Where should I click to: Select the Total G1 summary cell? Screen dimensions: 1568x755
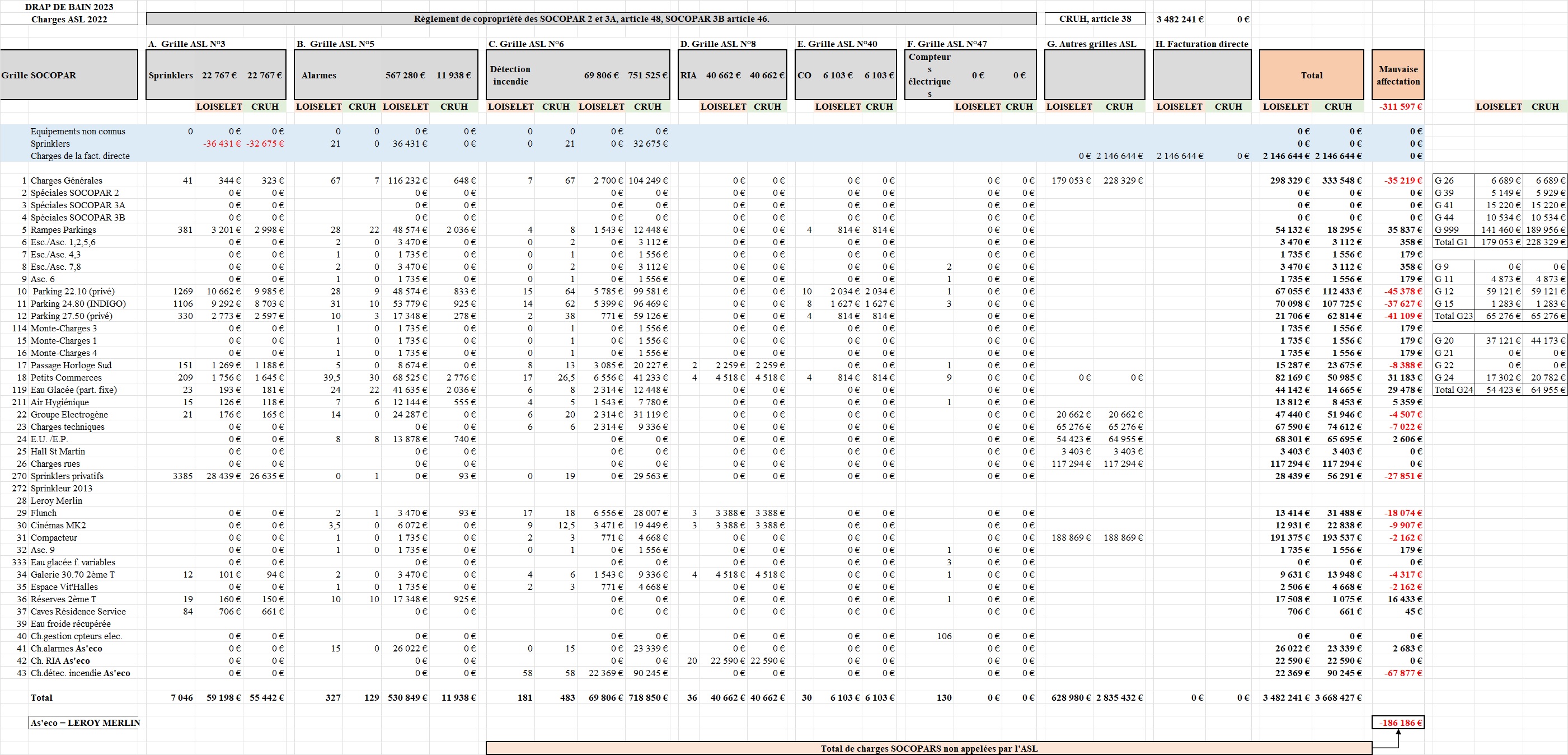pos(1453,242)
